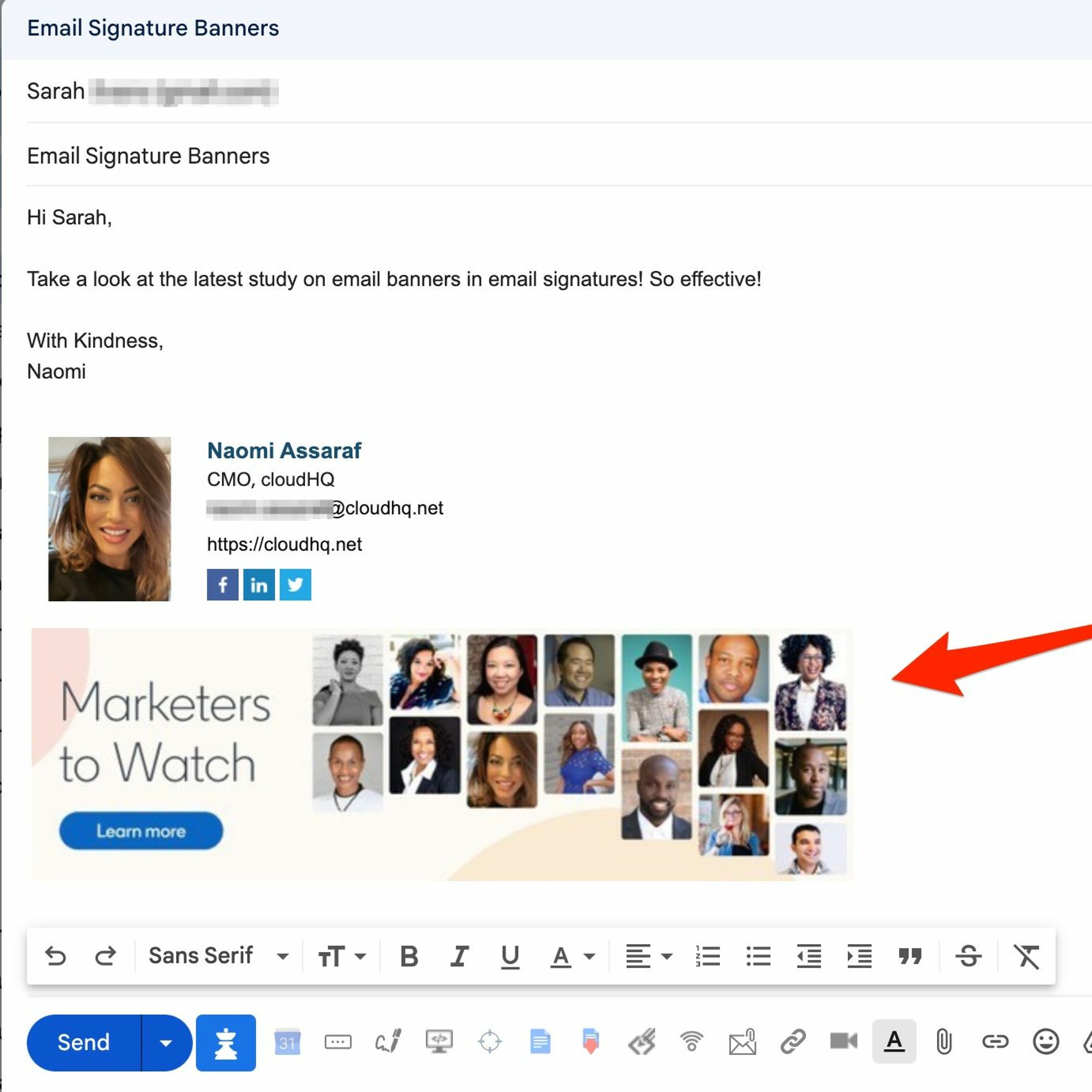Toggle the formatting options A button
The height and width of the screenshot is (1092, 1092).
point(894,1042)
